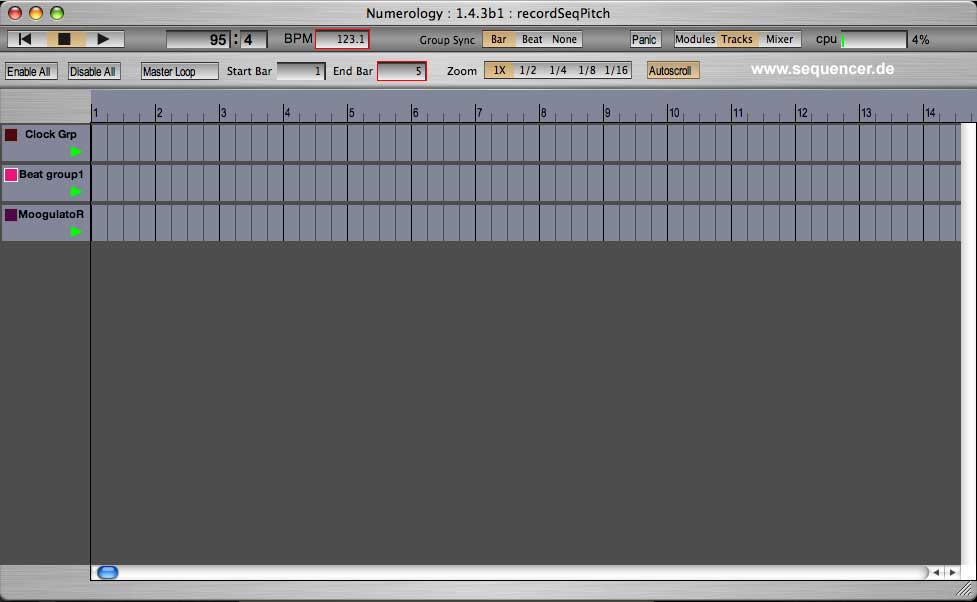Image resolution: width=977 pixels, height=602 pixels.
Task: Click the rewind to start transport button
Action: (26, 39)
